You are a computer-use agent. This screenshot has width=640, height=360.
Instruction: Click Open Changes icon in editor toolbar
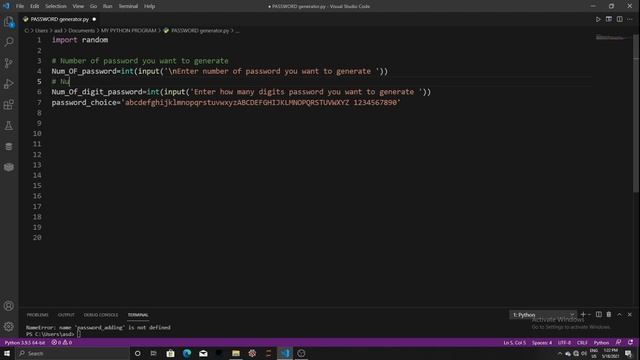click(x=609, y=19)
